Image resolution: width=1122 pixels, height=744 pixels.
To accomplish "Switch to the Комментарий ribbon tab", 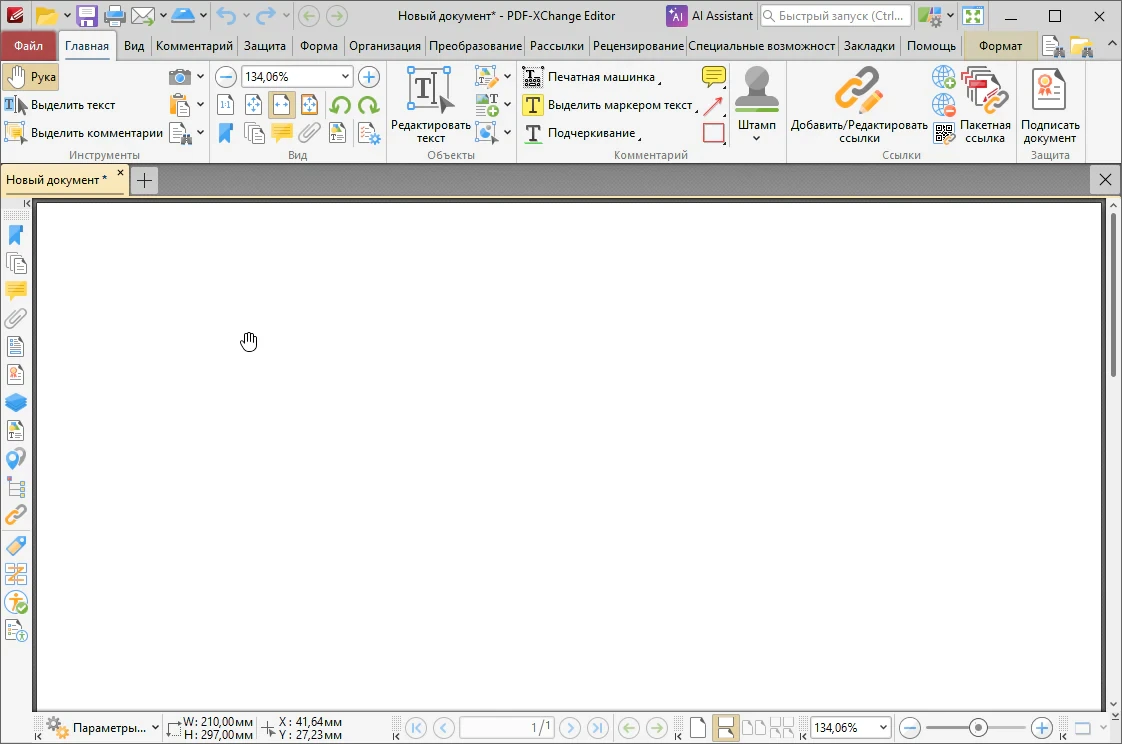I will [194, 46].
